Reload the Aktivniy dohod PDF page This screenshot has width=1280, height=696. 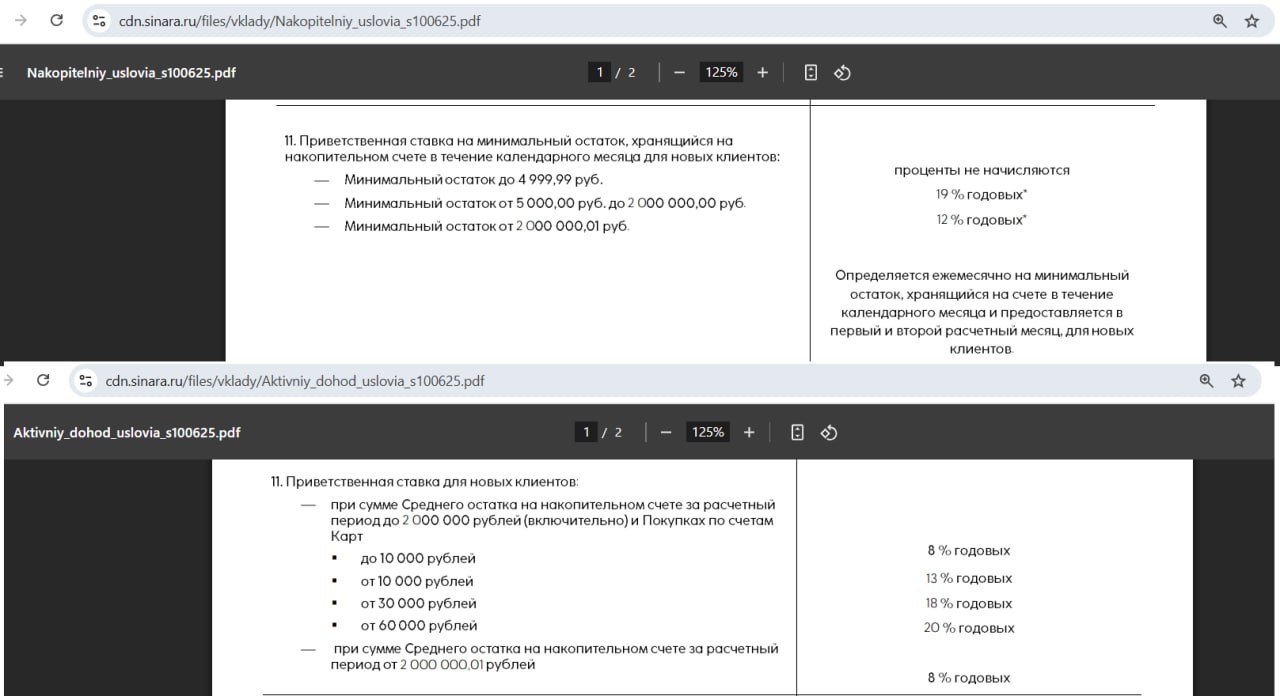tap(43, 380)
